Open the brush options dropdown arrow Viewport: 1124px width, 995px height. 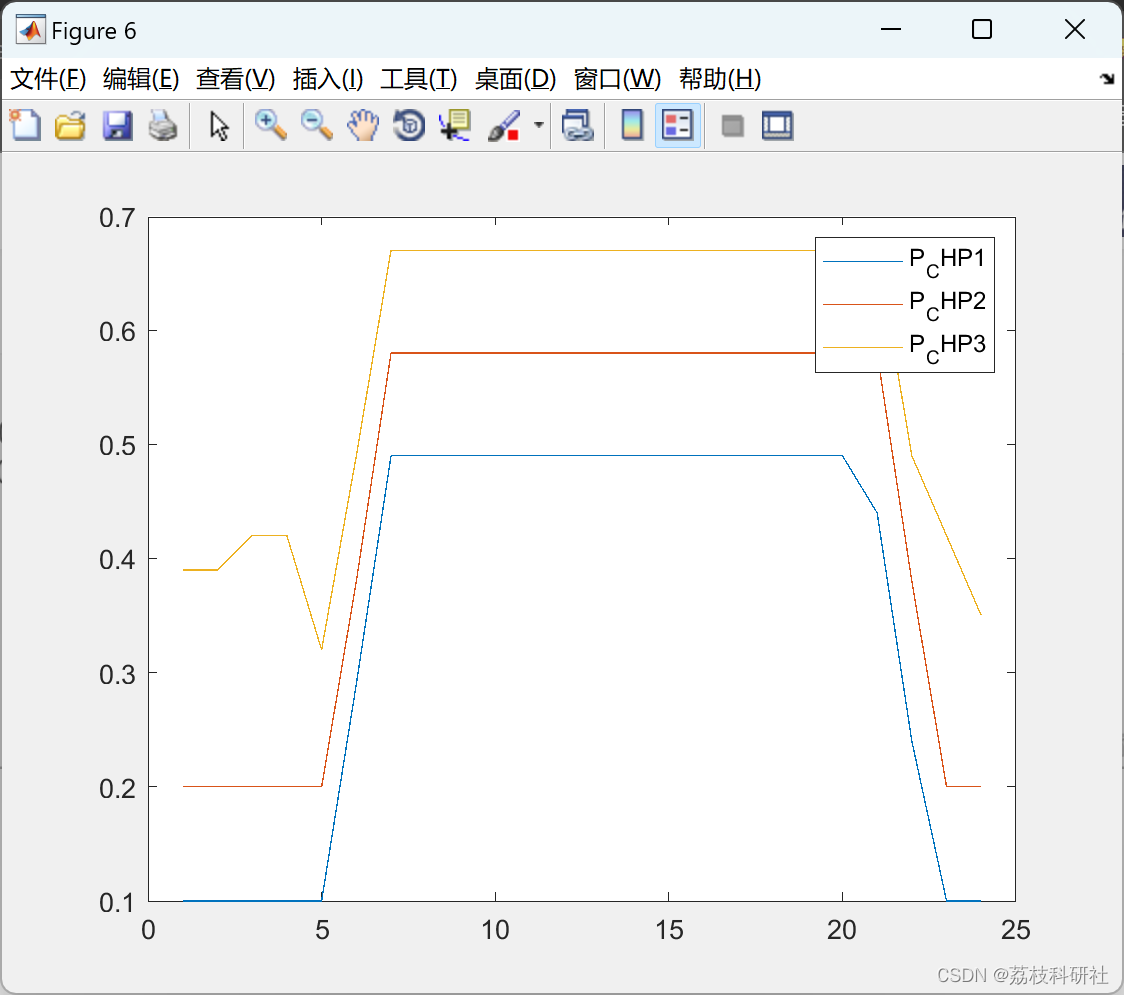tap(537, 125)
